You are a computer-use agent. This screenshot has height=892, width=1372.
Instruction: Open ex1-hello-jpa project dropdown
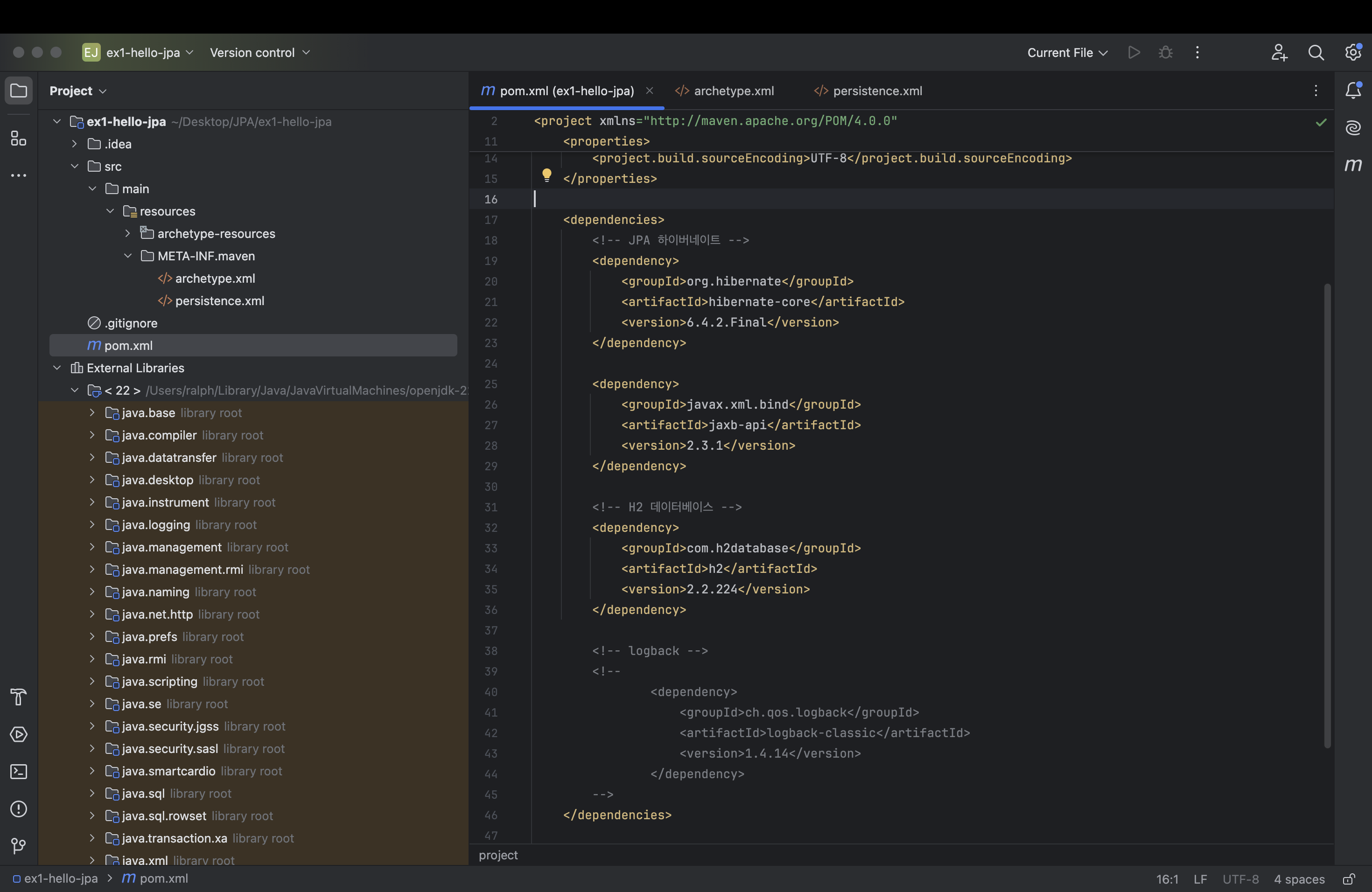tap(150, 52)
